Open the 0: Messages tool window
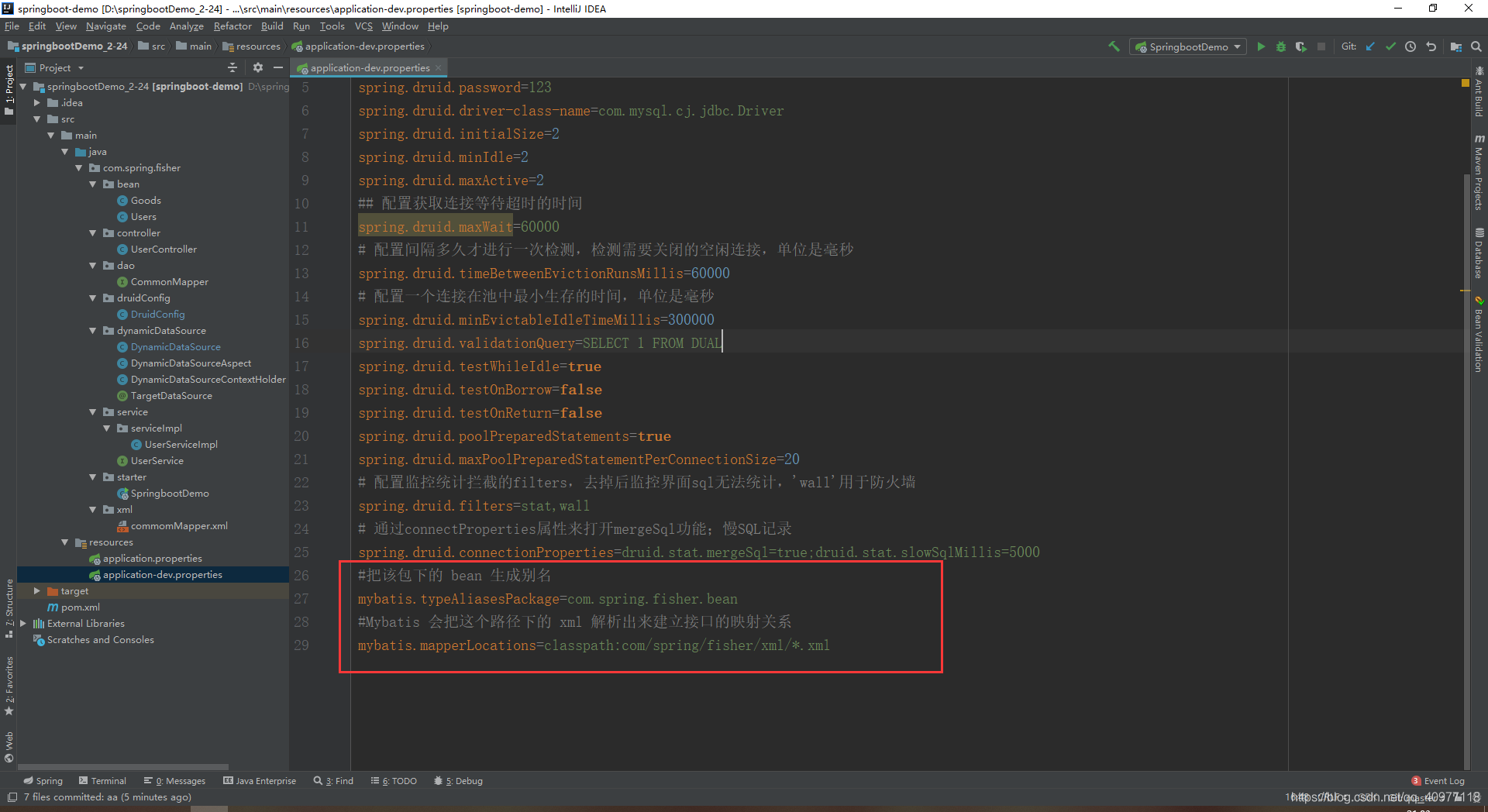 174,781
